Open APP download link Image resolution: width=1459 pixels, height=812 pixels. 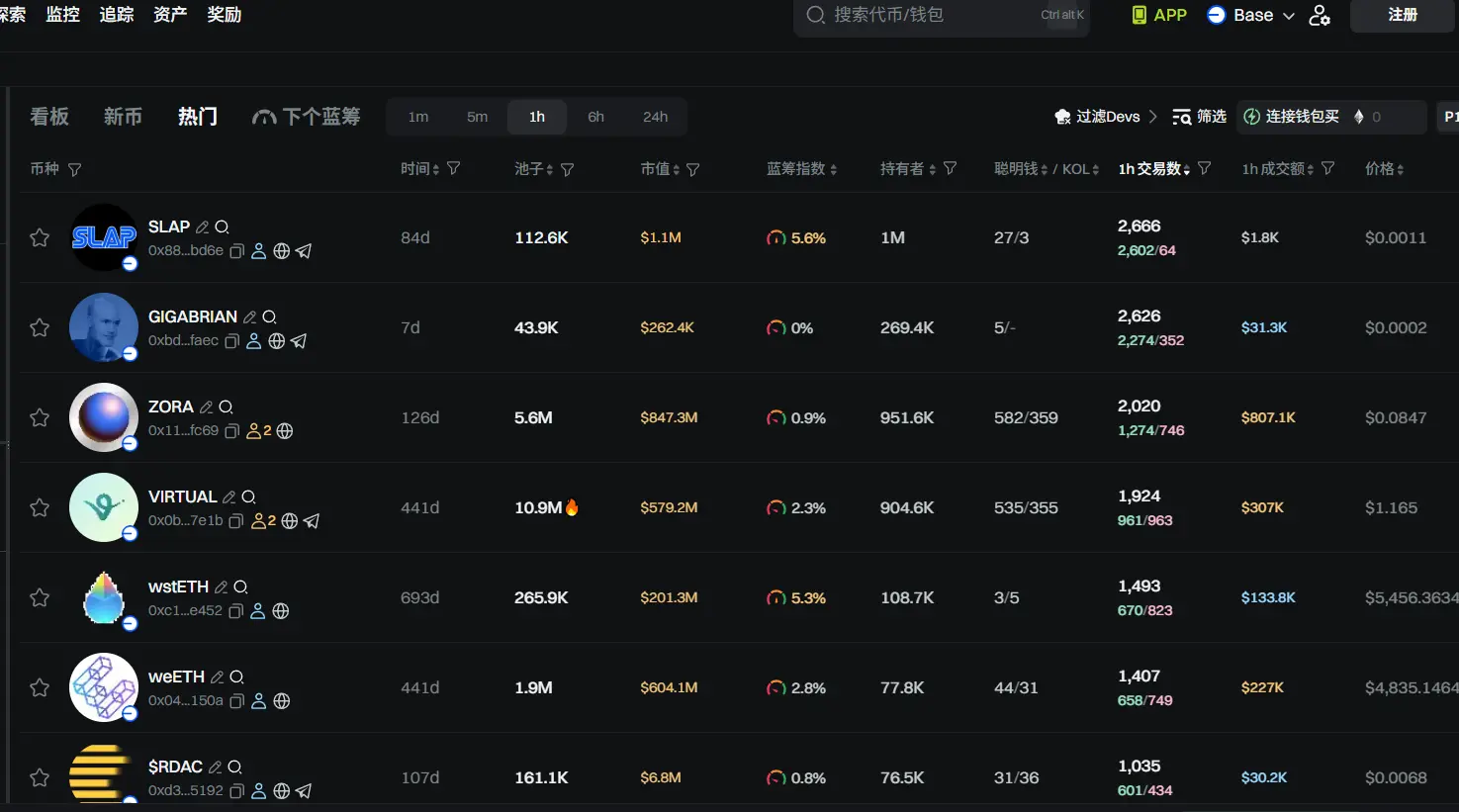pos(1159,15)
